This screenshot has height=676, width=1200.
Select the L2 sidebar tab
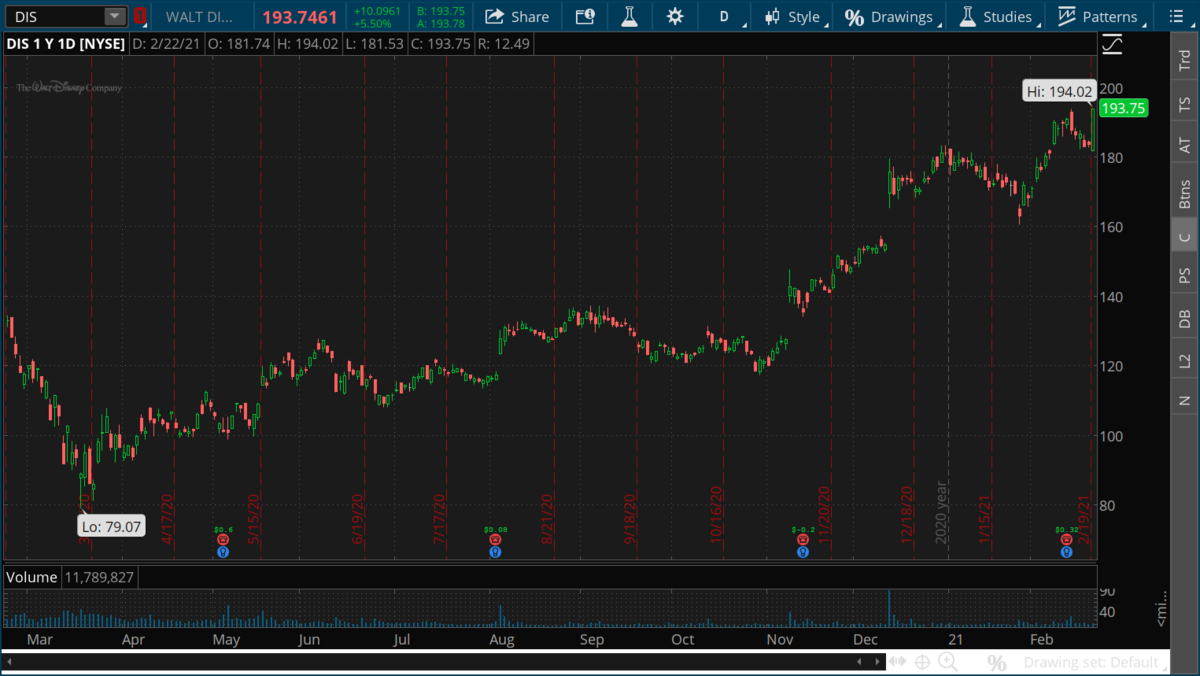[x=1185, y=360]
